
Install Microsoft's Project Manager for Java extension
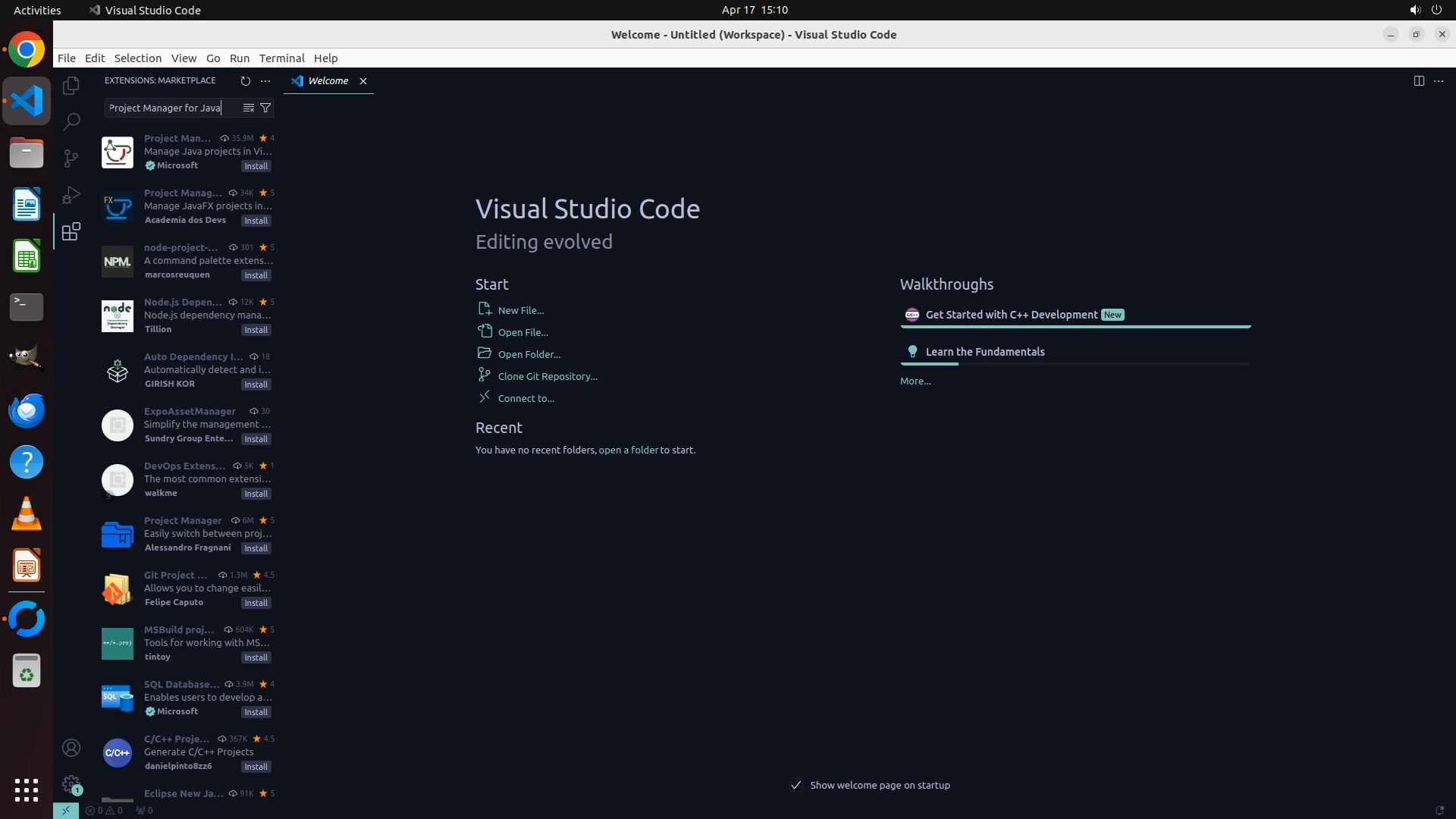click(256, 166)
